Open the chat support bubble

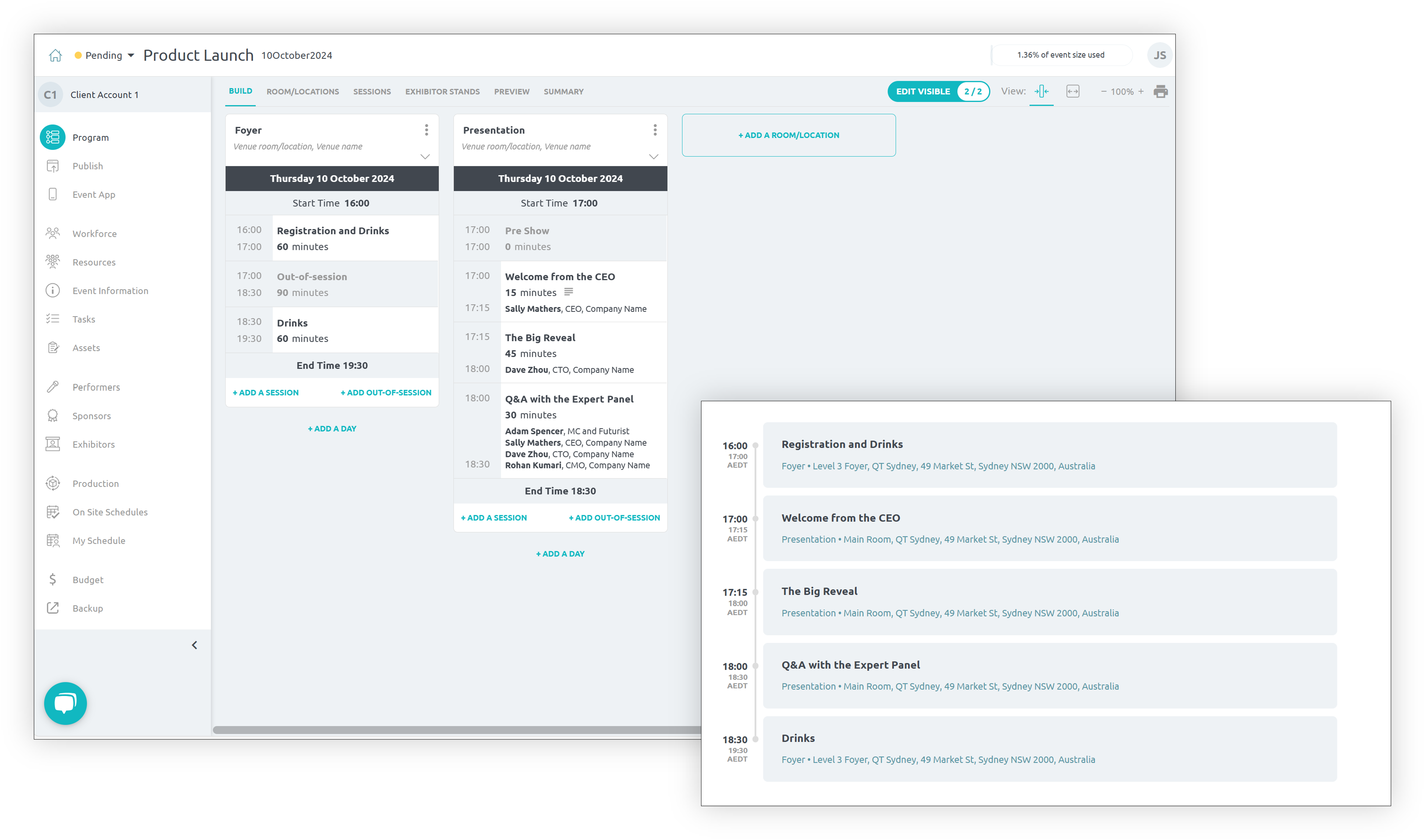[65, 703]
